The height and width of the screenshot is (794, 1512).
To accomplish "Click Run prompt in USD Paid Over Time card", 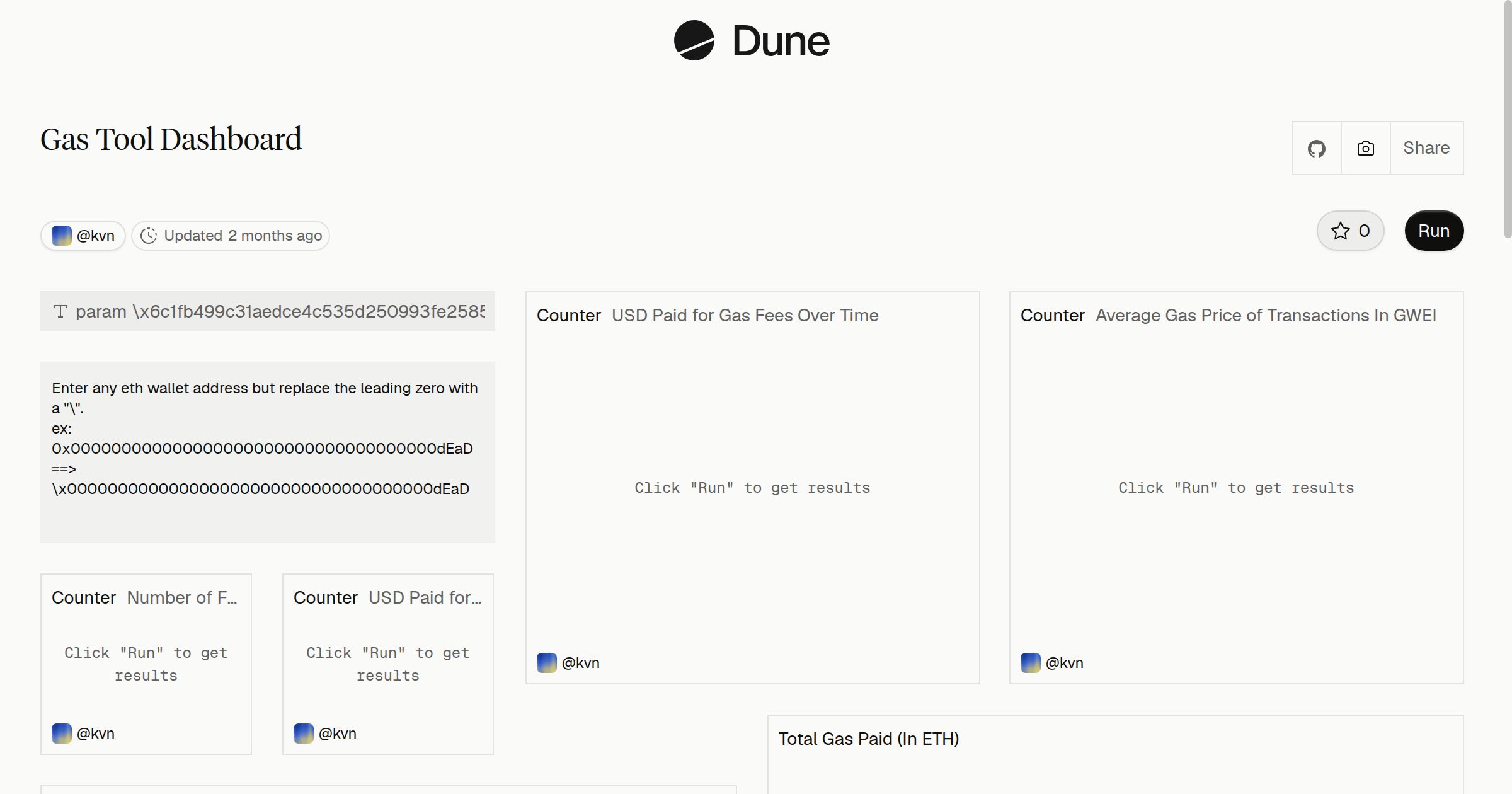I will click(x=752, y=488).
